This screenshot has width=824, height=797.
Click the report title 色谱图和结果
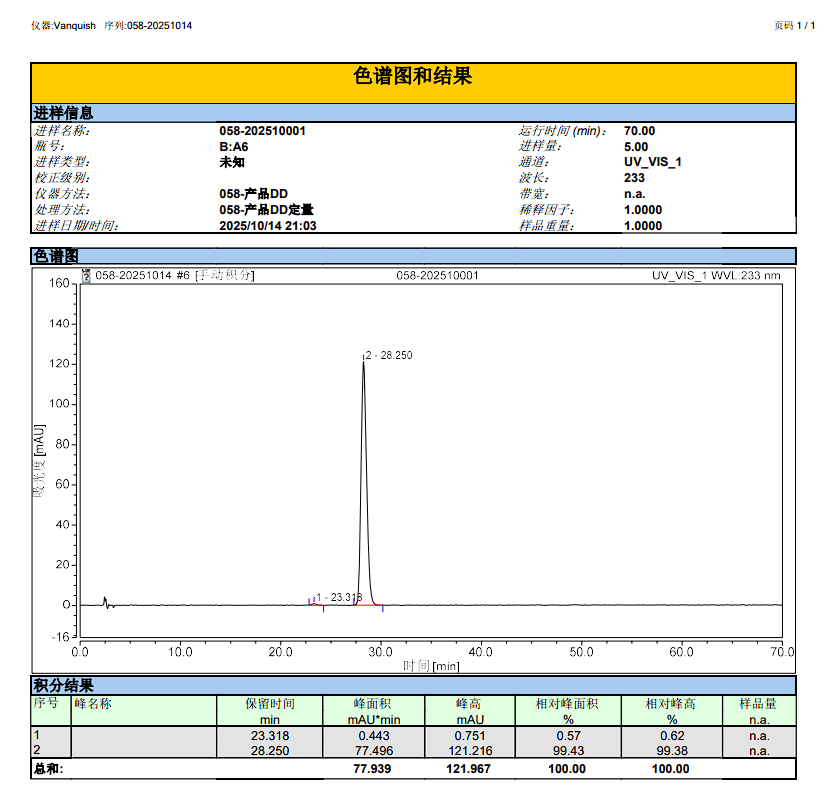[x=413, y=76]
